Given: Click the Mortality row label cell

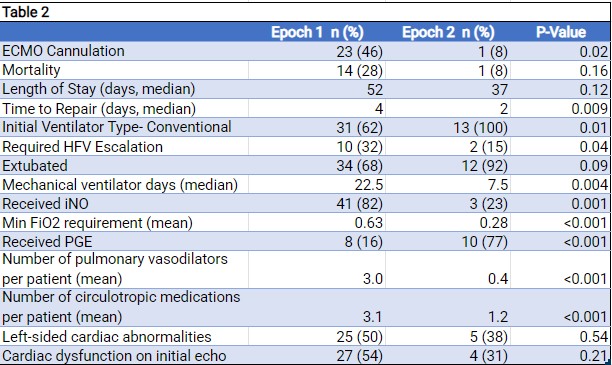Looking at the screenshot, I should (x=124, y=70).
